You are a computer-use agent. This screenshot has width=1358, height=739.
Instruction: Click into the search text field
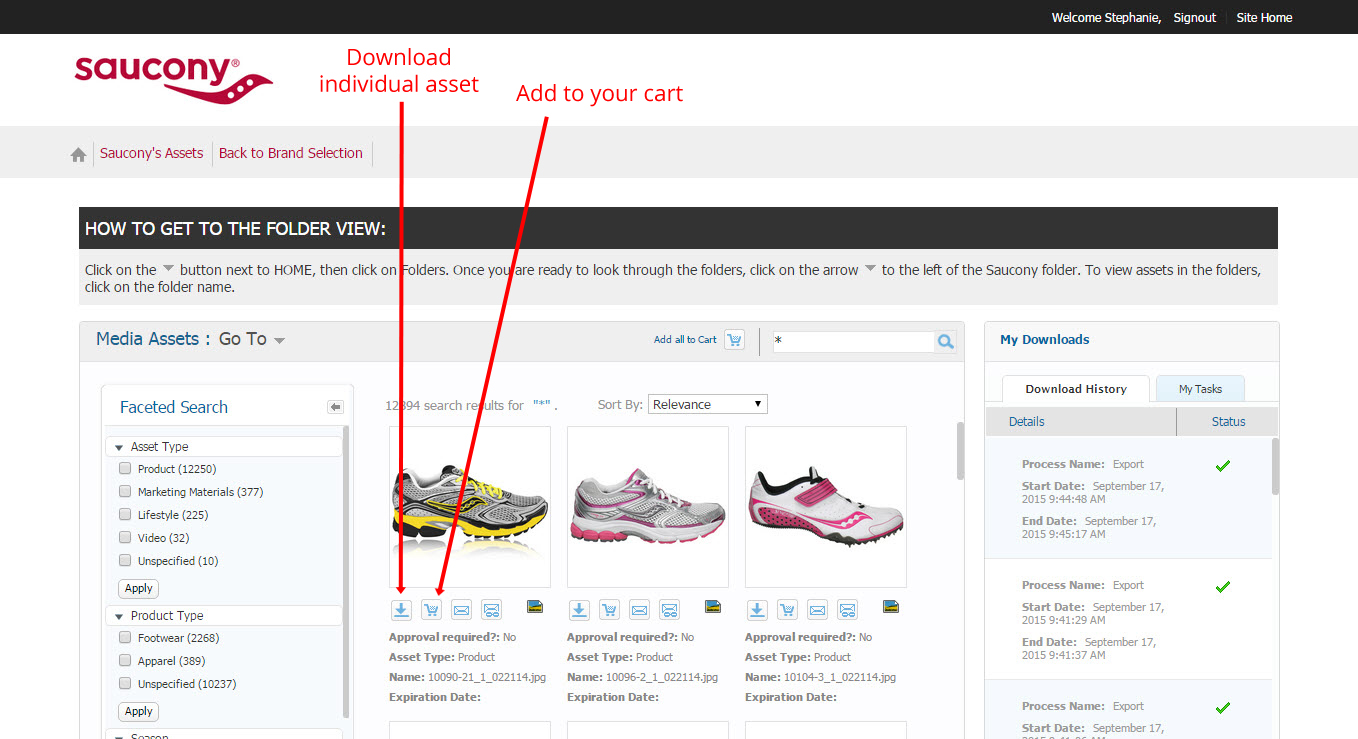click(x=852, y=341)
